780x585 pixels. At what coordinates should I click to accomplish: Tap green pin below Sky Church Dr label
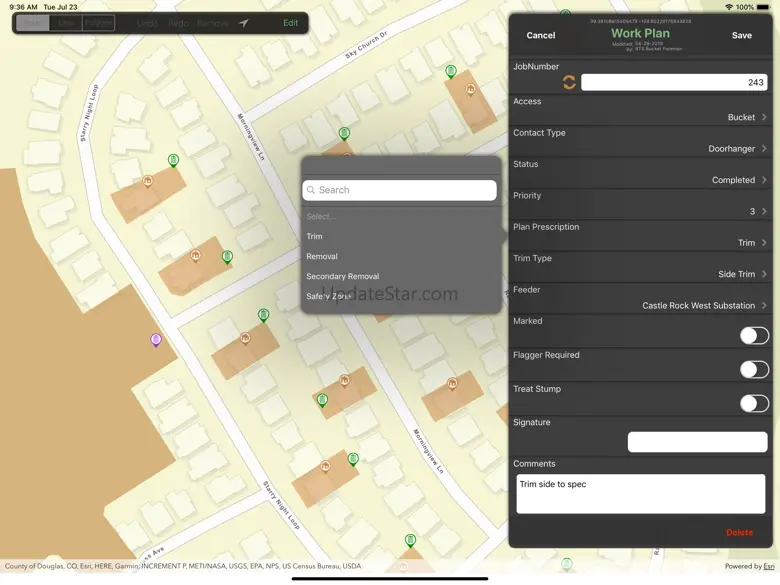coord(450,71)
